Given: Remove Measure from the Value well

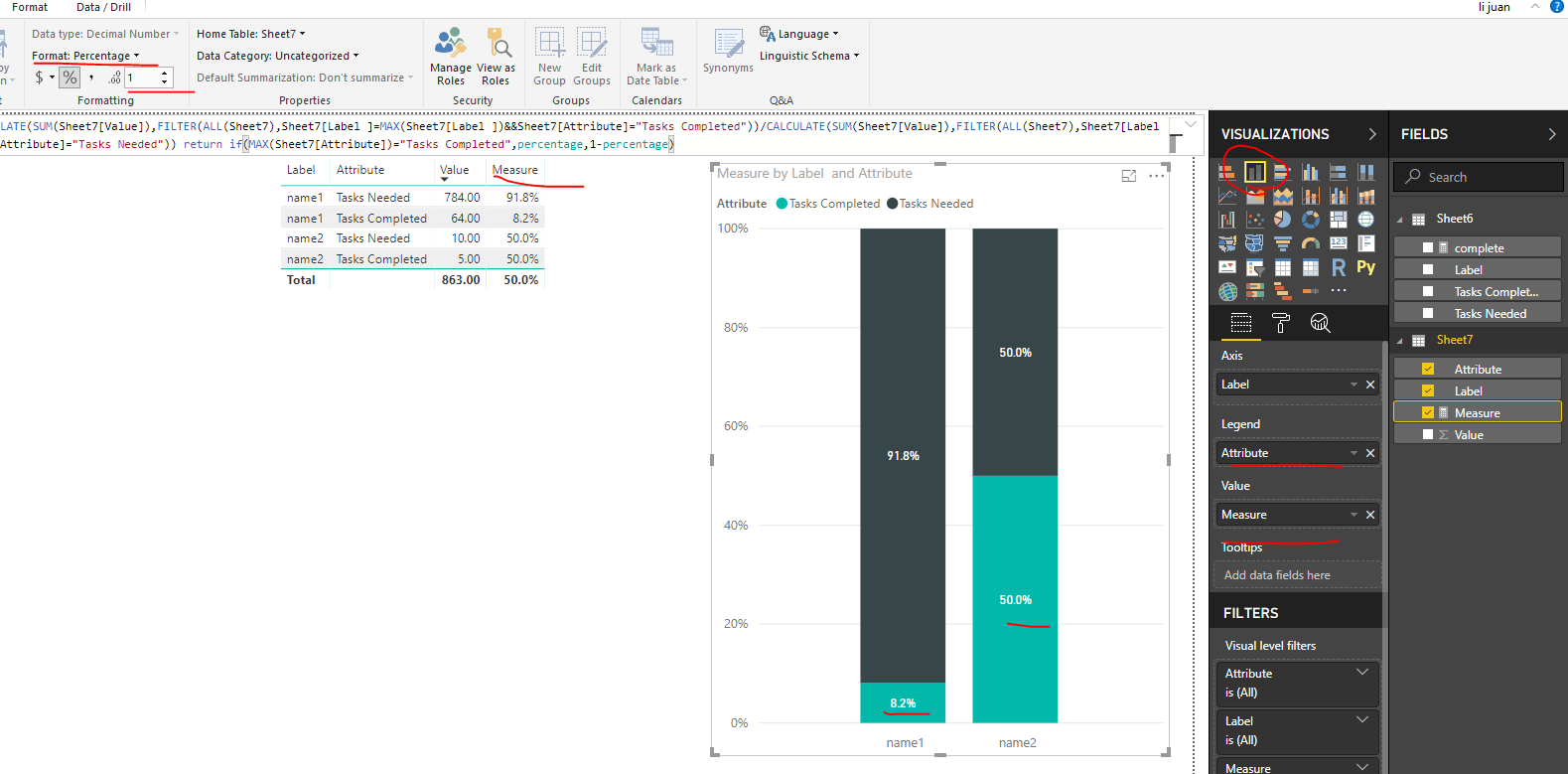Looking at the screenshot, I should [1370, 515].
